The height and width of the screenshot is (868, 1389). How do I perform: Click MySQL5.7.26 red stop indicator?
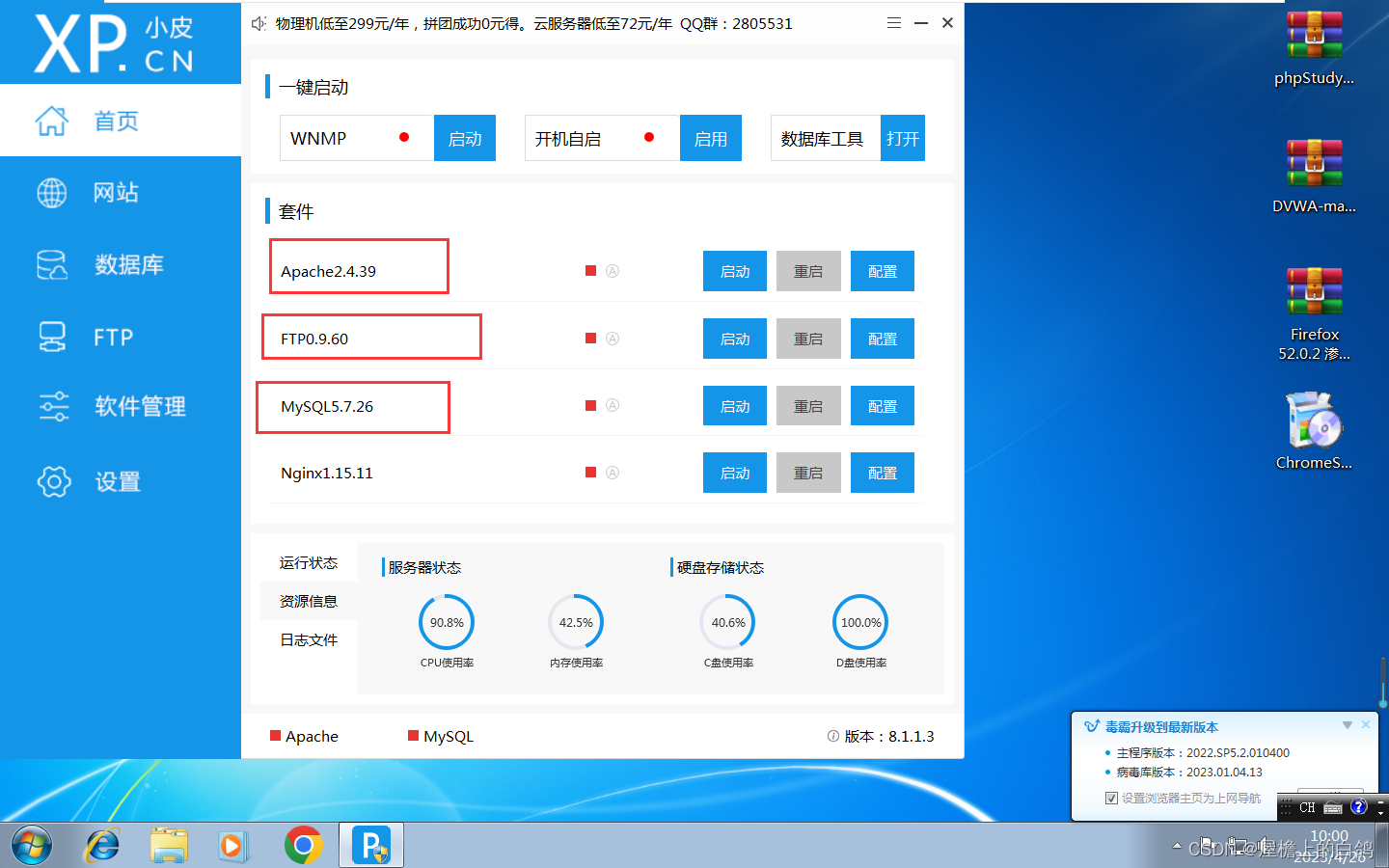[x=590, y=405]
